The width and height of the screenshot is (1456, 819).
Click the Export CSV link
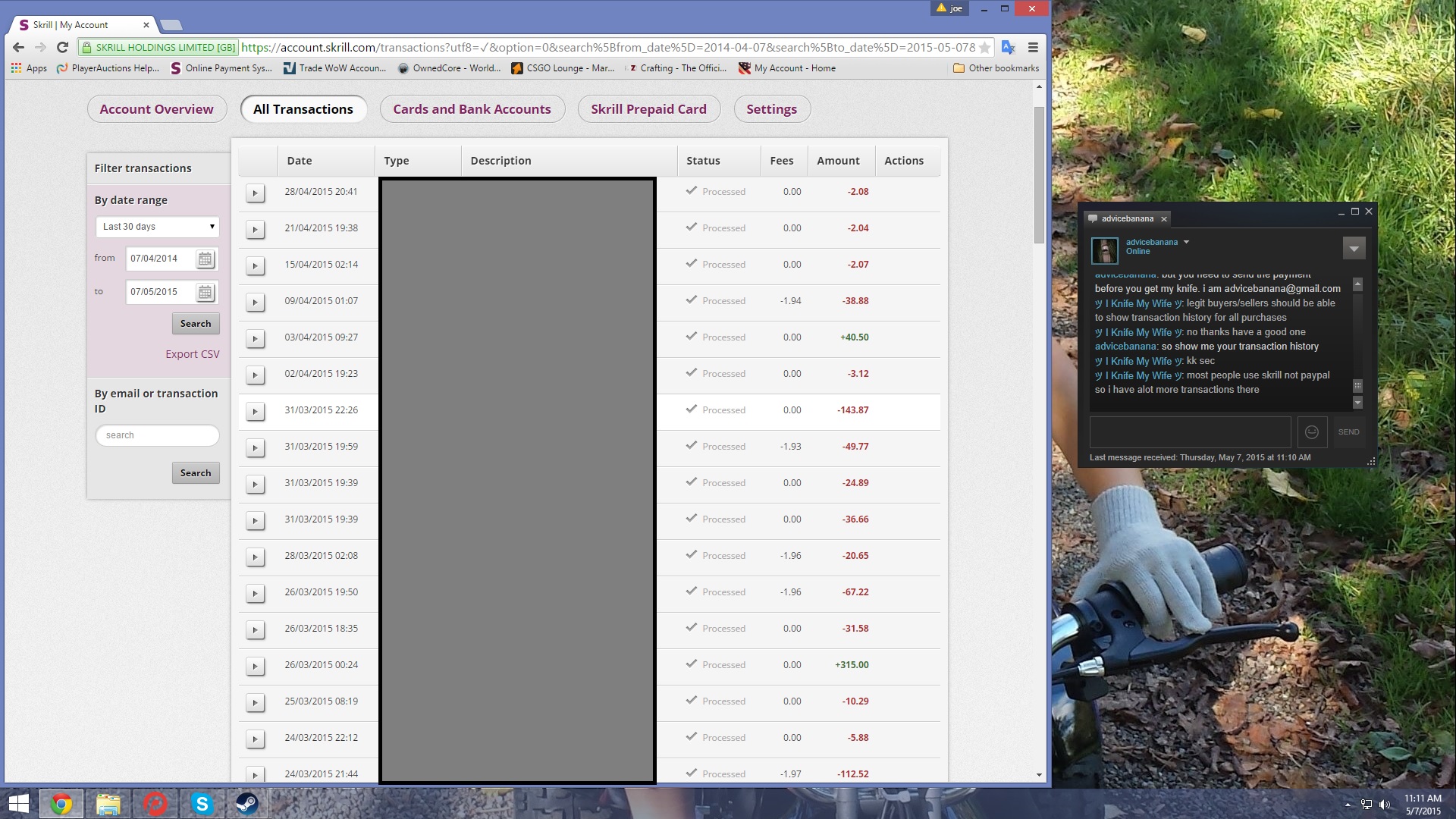tap(193, 354)
